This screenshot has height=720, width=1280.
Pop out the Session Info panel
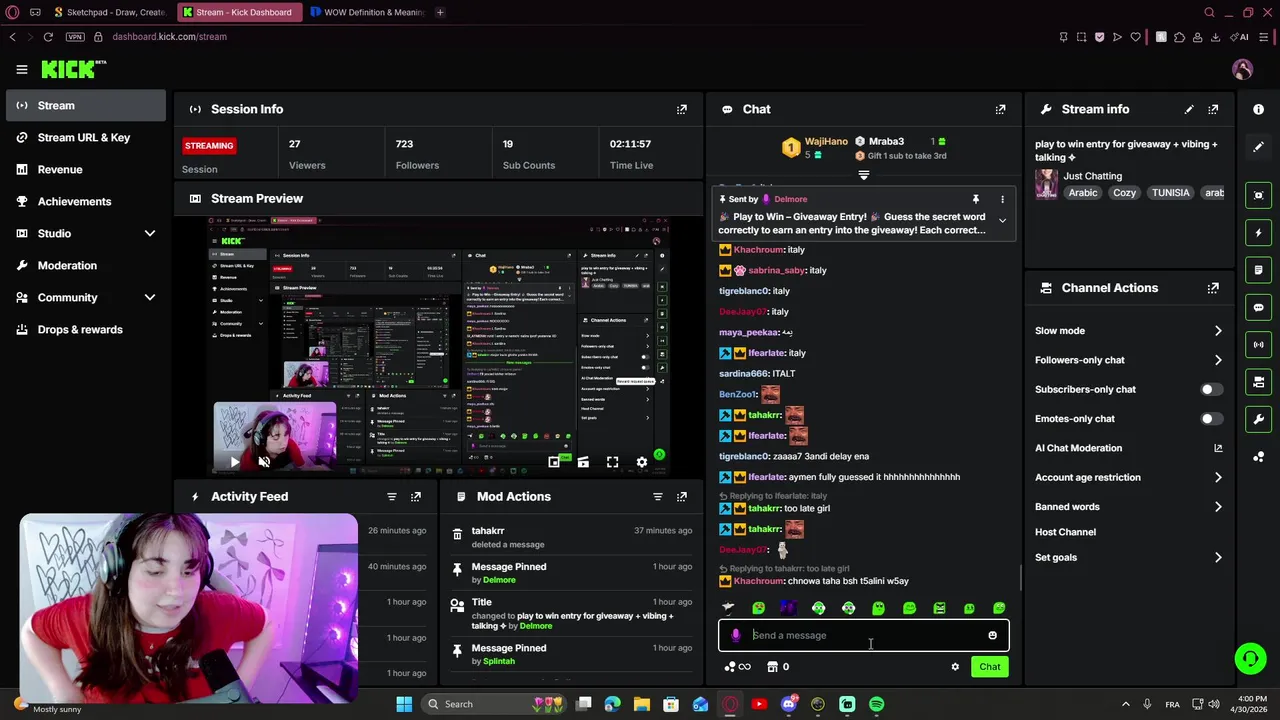coord(682,109)
